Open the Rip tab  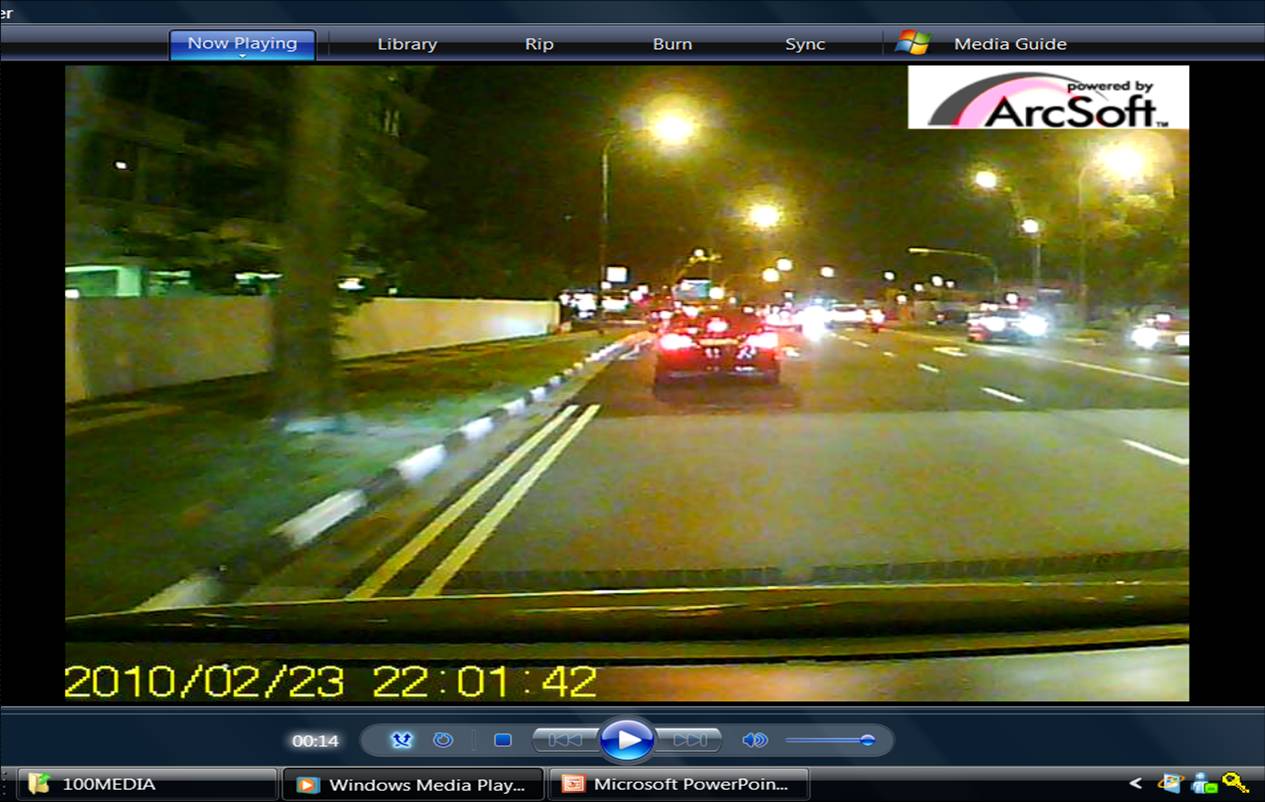point(539,44)
